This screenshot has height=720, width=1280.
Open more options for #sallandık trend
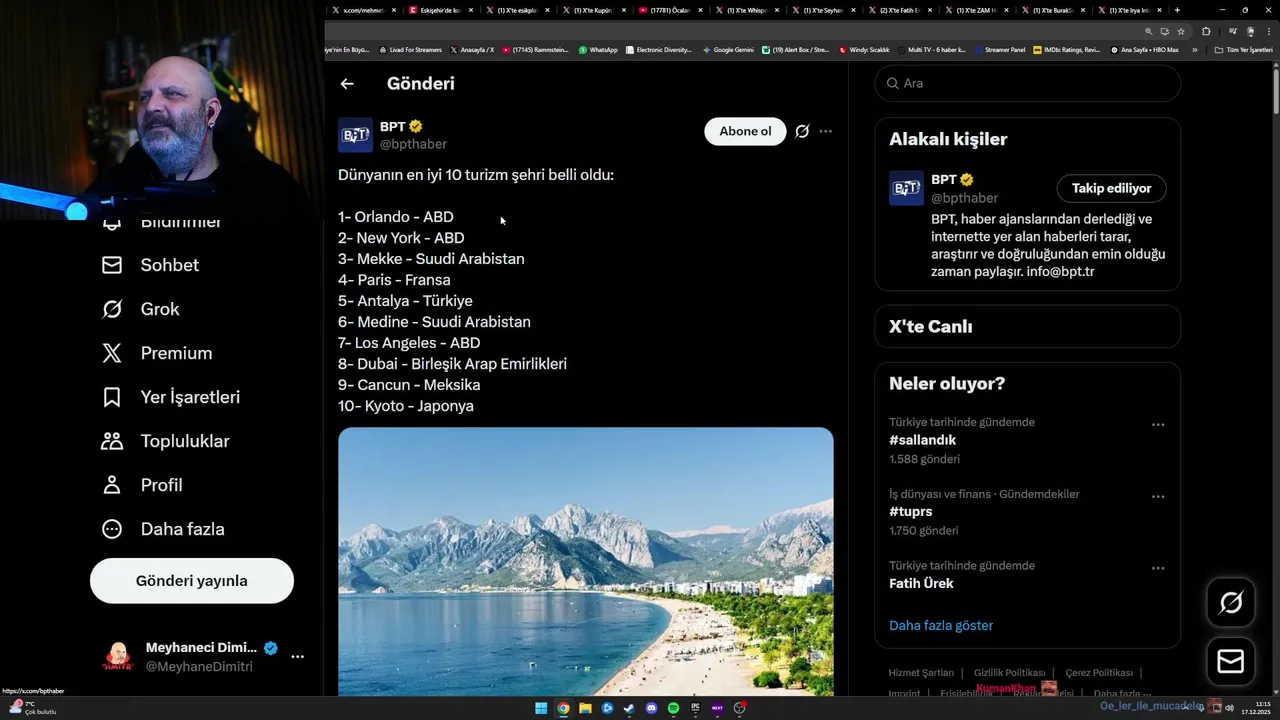[1158, 425]
